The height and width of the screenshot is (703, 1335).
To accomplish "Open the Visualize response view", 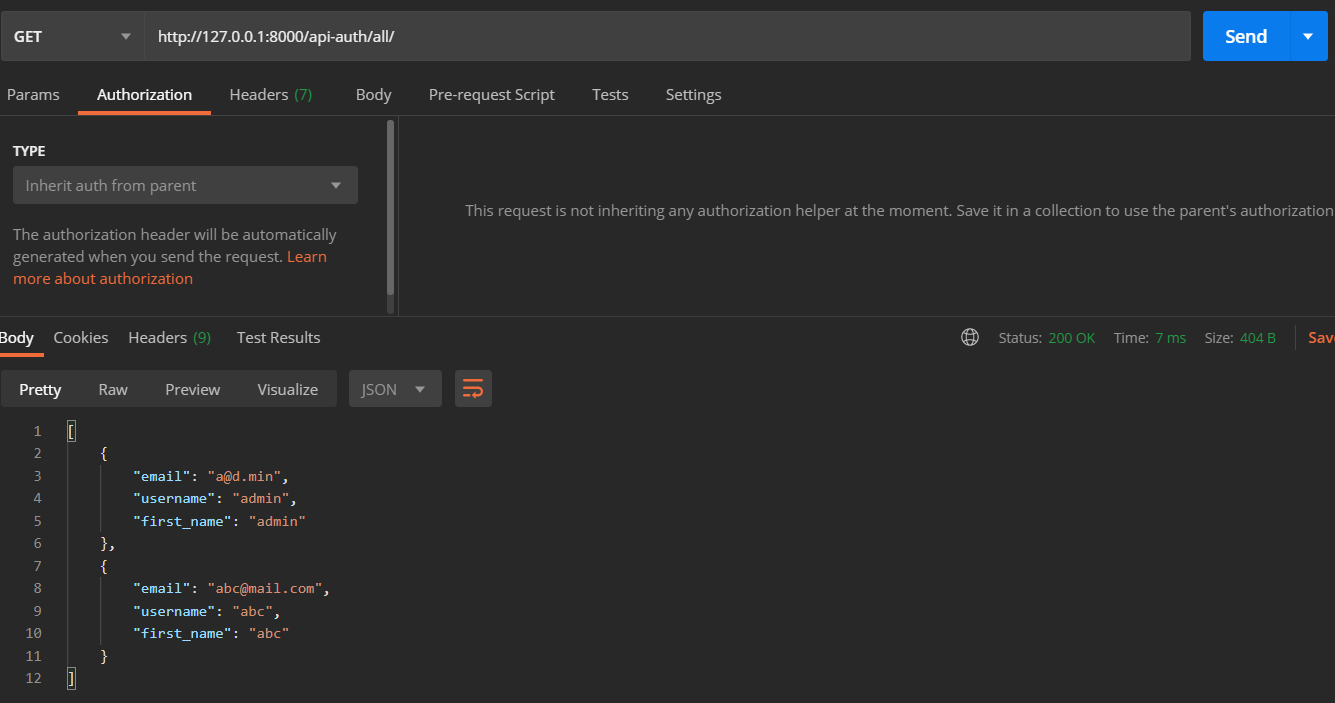I will [x=287, y=389].
